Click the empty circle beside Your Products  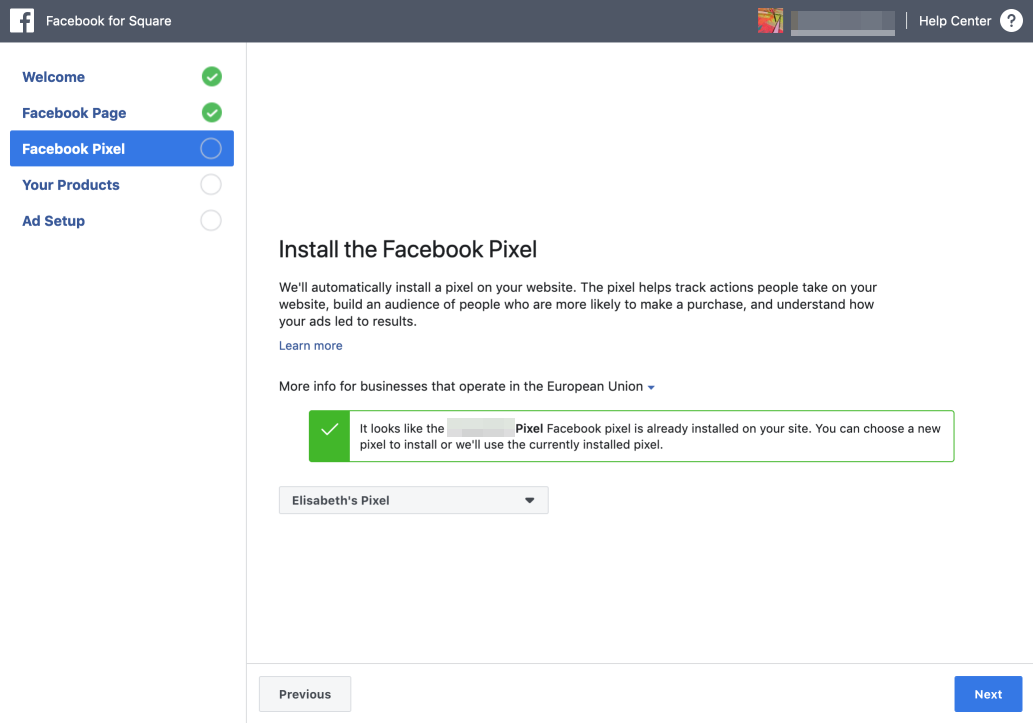(211, 185)
